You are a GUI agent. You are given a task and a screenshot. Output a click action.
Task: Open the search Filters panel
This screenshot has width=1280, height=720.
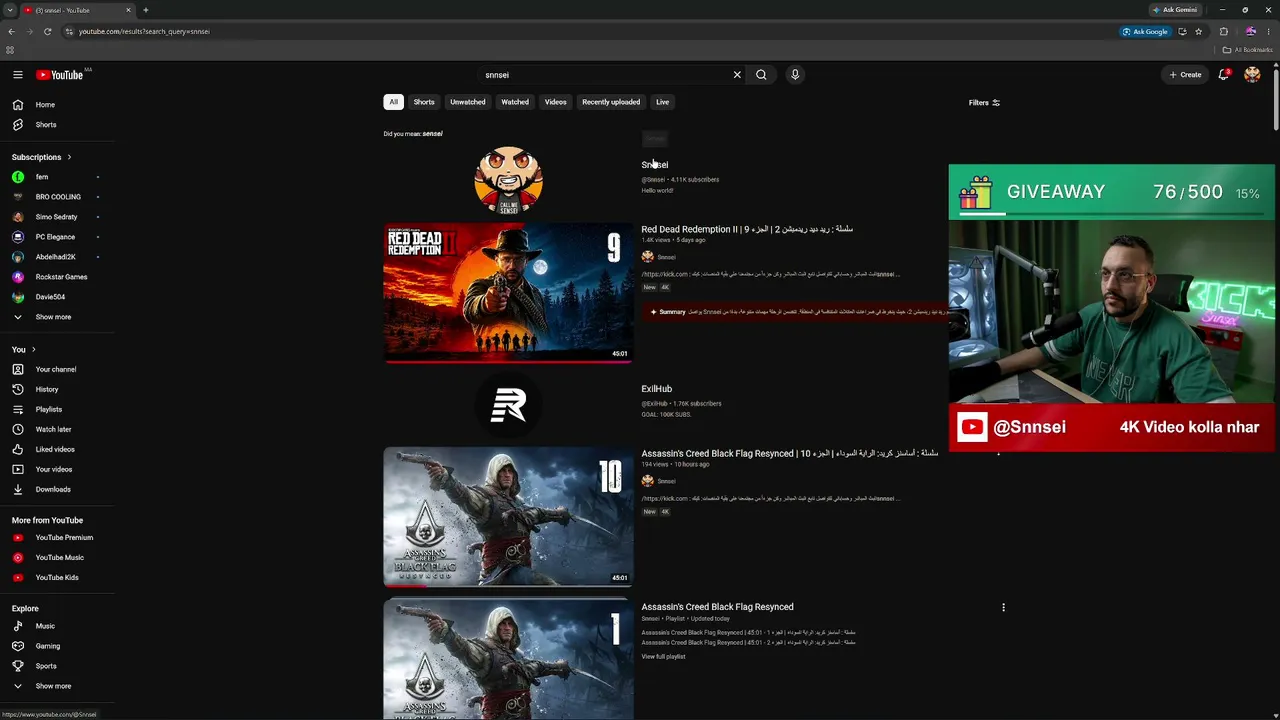(984, 102)
